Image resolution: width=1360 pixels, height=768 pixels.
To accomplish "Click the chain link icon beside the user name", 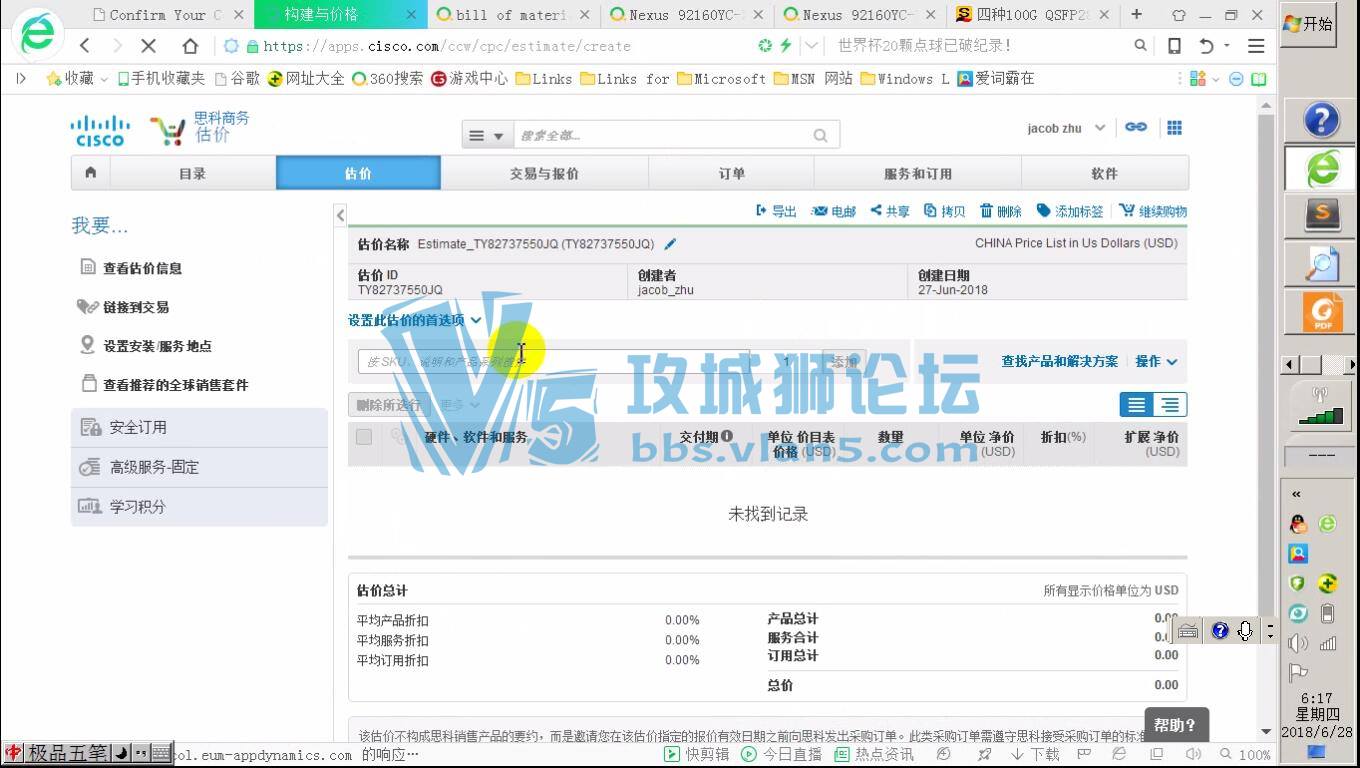I will click(1136, 127).
